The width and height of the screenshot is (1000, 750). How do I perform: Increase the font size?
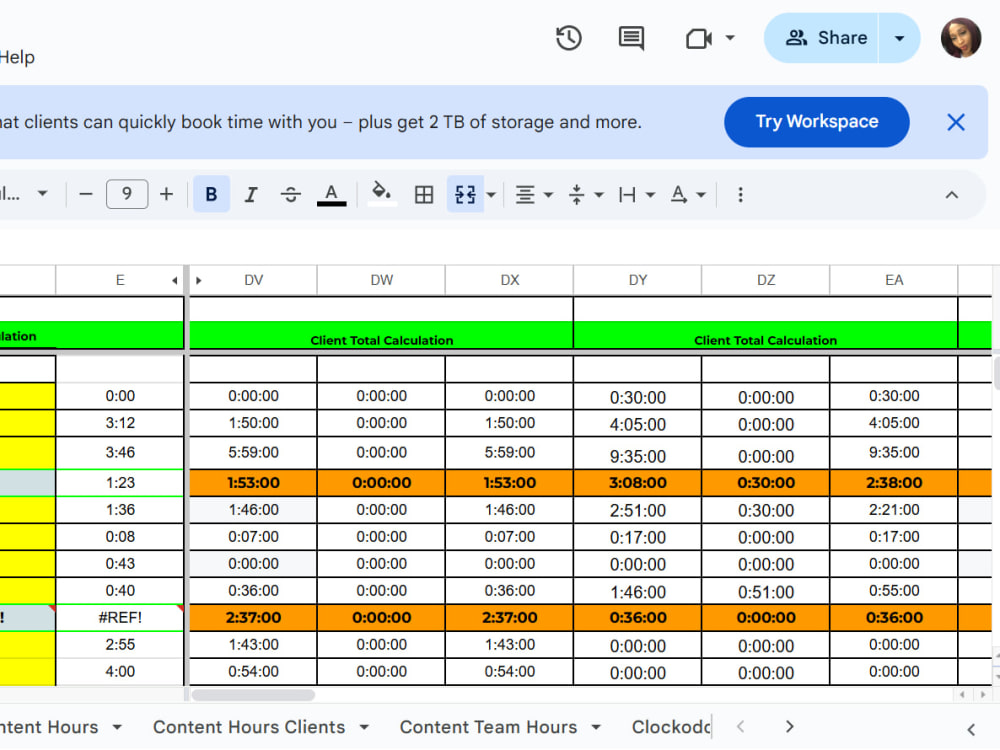coord(166,194)
